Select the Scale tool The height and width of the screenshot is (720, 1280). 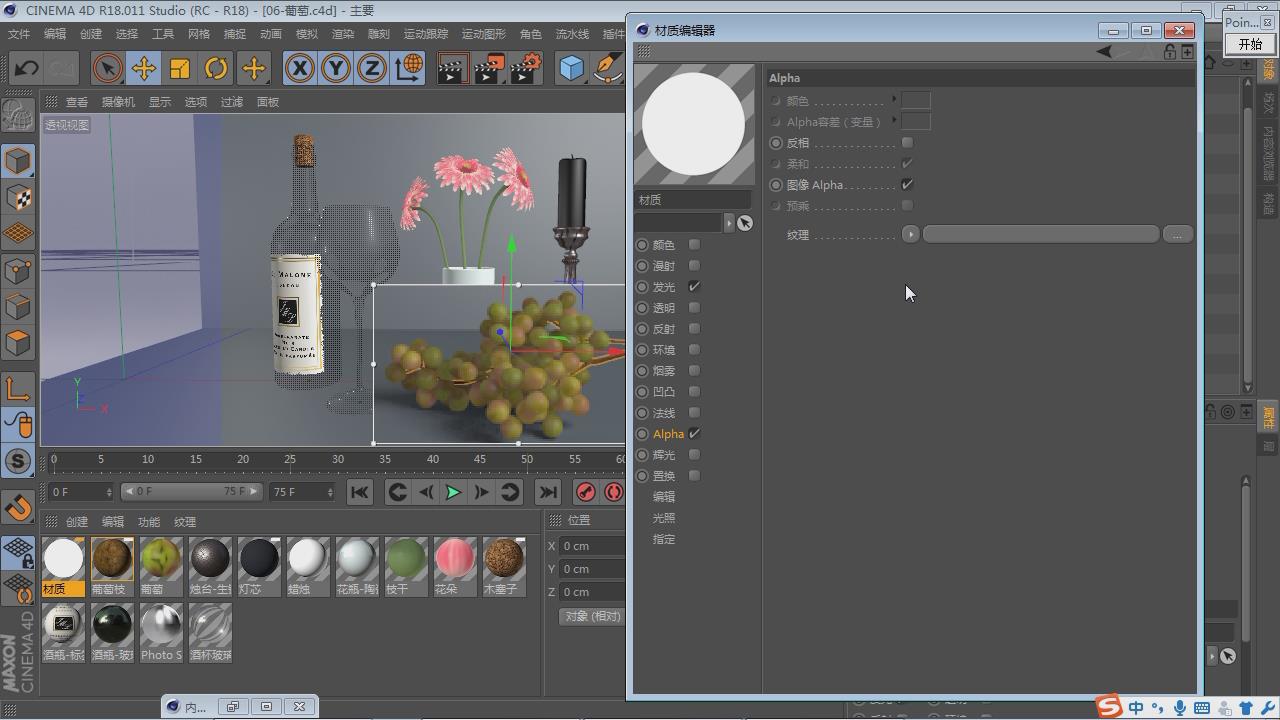tap(180, 68)
